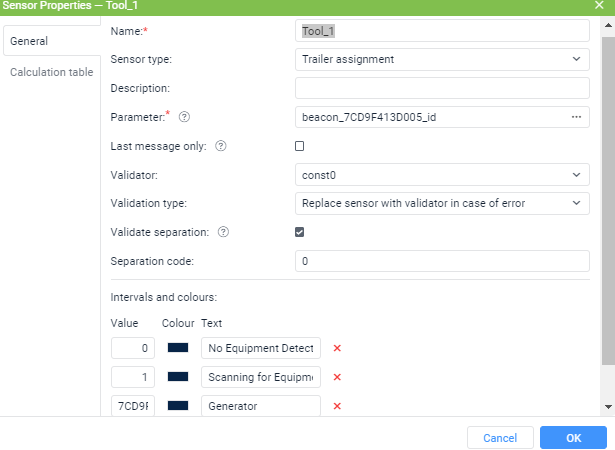Confirm changes with the OK button
The width and height of the screenshot is (615, 450).
pos(573,437)
